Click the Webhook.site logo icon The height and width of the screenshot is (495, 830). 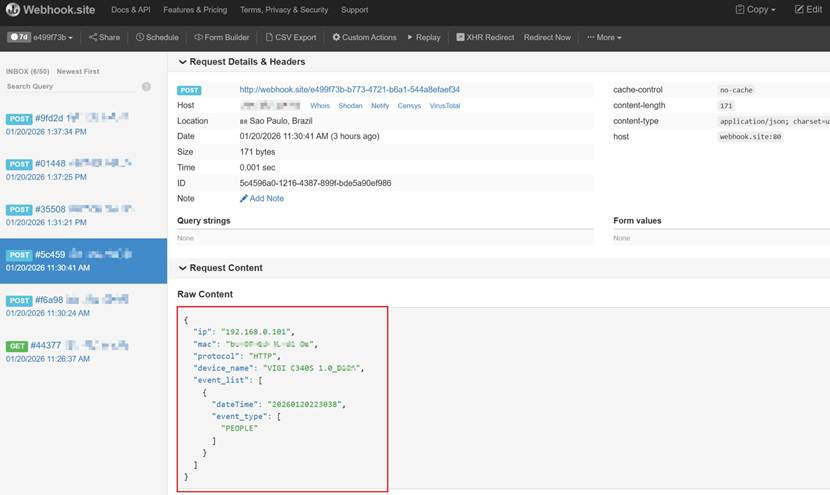[13, 10]
